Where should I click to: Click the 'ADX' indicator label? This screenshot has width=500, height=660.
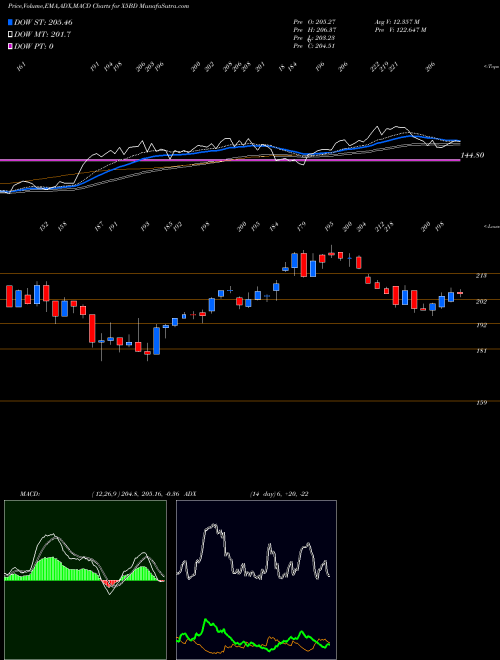(x=191, y=494)
